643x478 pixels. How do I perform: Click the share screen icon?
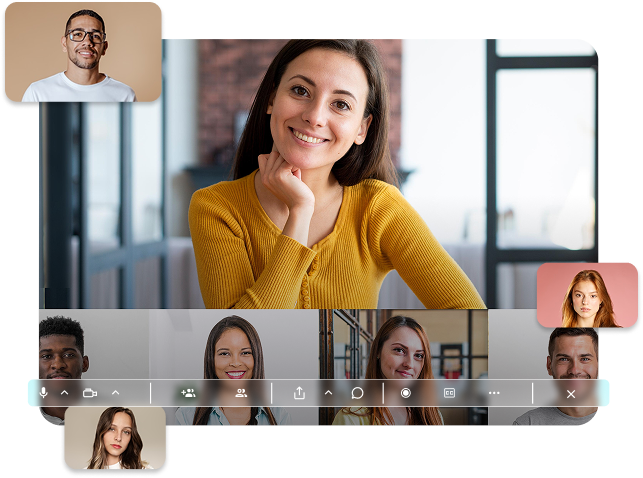[299, 393]
